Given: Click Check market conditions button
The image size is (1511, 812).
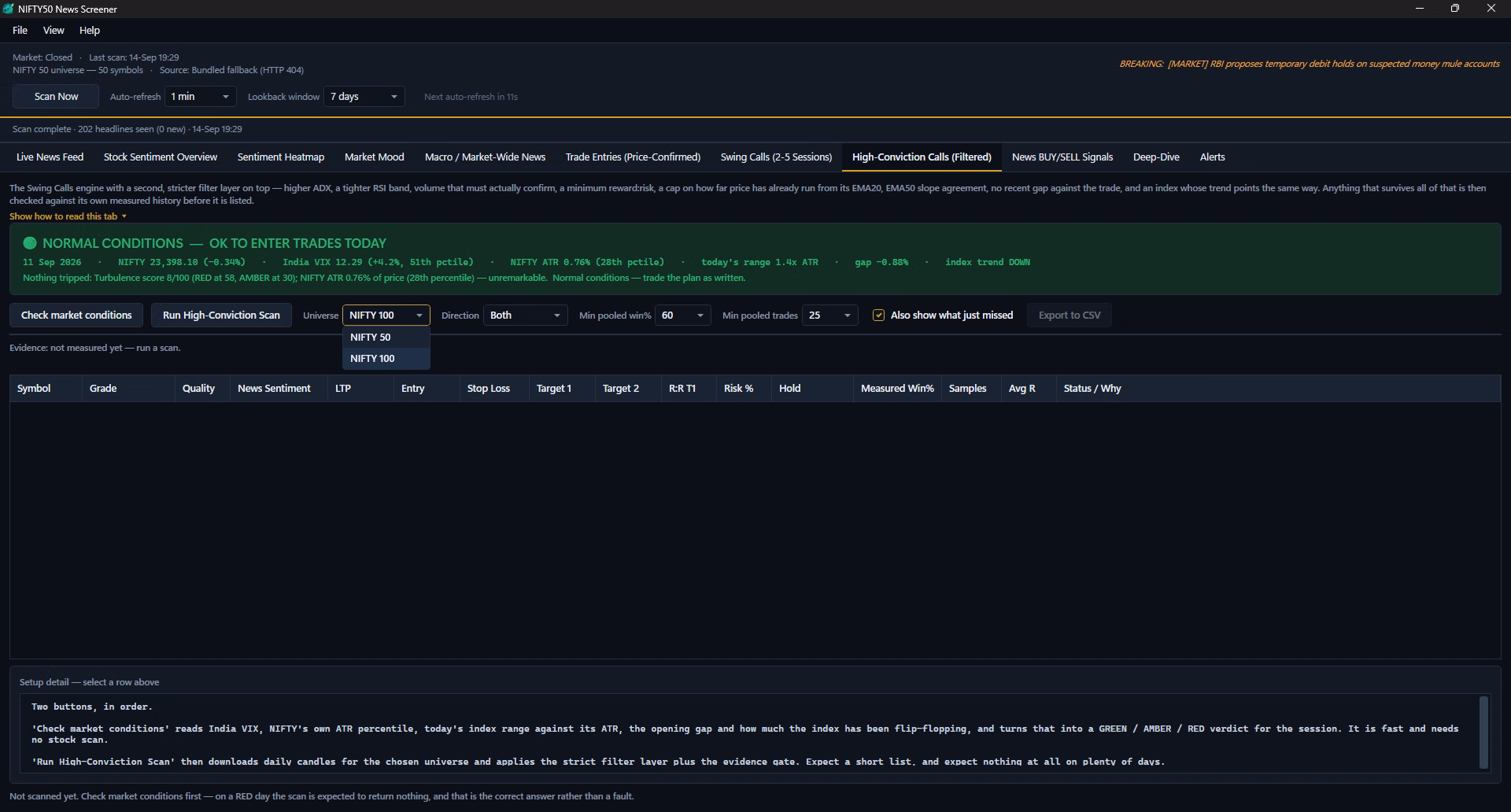Looking at the screenshot, I should [x=76, y=316].
